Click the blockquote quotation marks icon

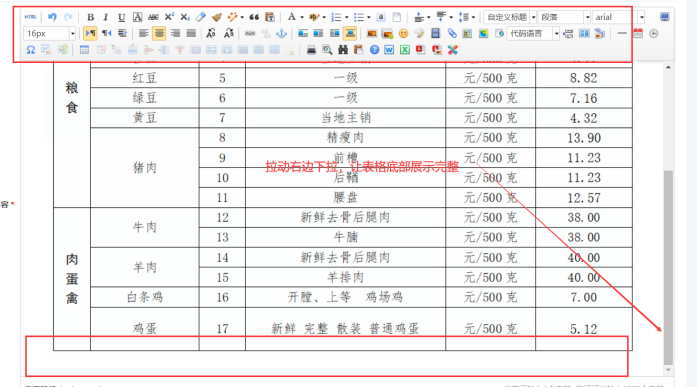pyautogui.click(x=254, y=17)
